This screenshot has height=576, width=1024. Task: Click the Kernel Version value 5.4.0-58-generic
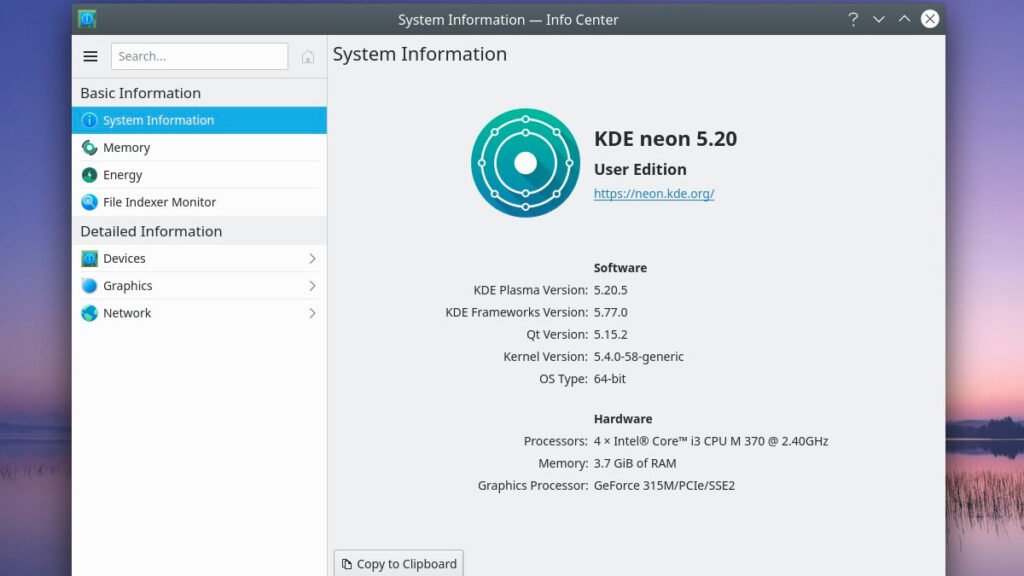pos(639,357)
